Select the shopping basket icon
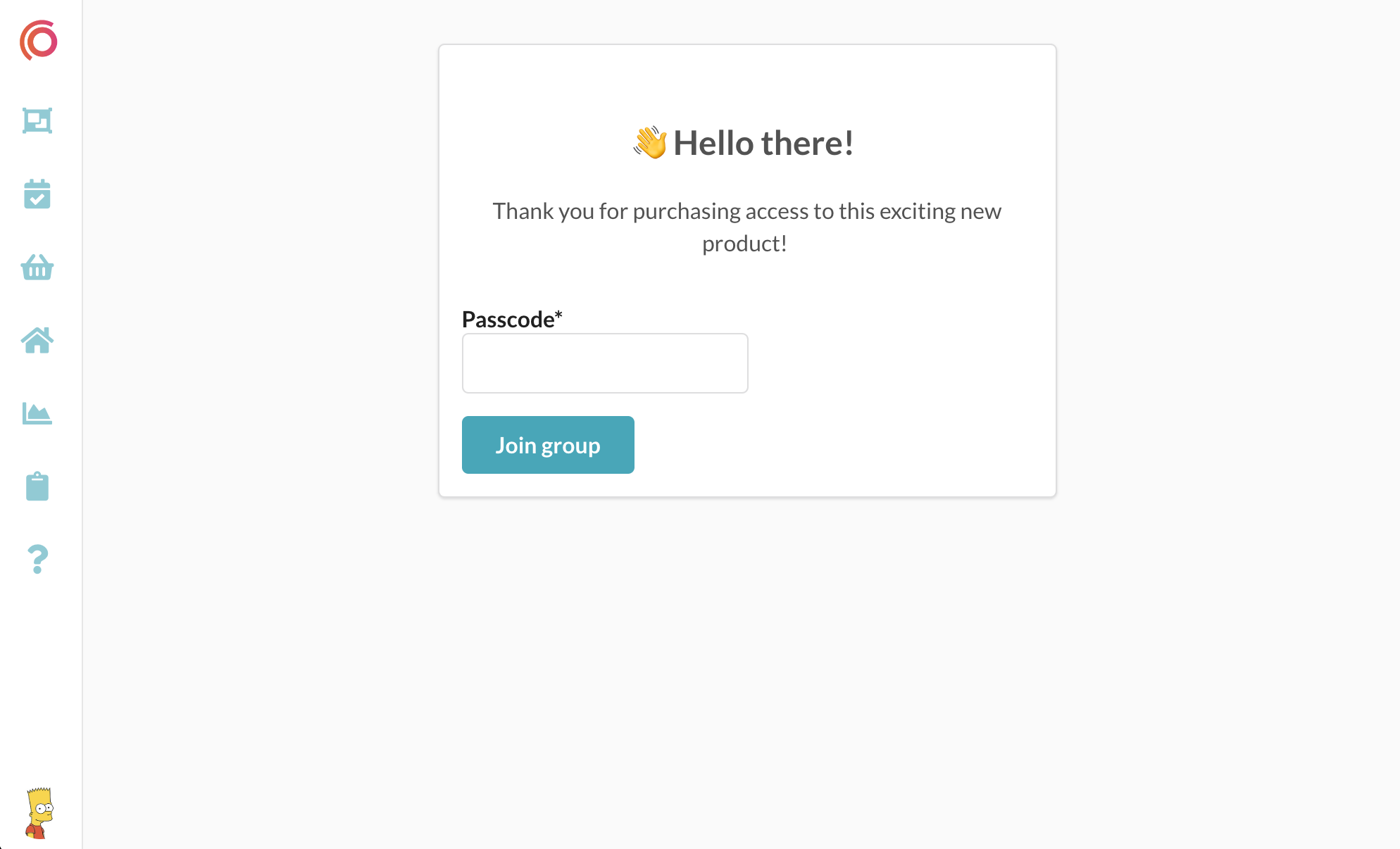This screenshot has width=1400, height=849. pos(37,268)
